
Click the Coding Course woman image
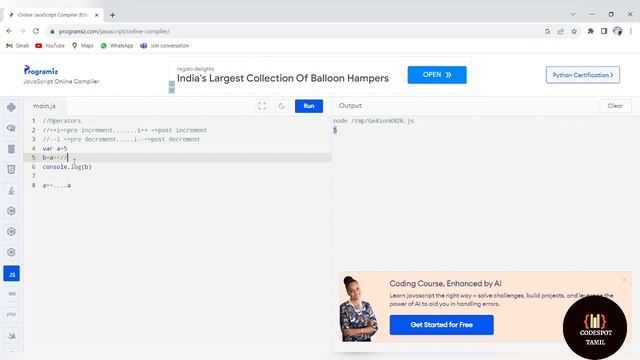click(358, 309)
